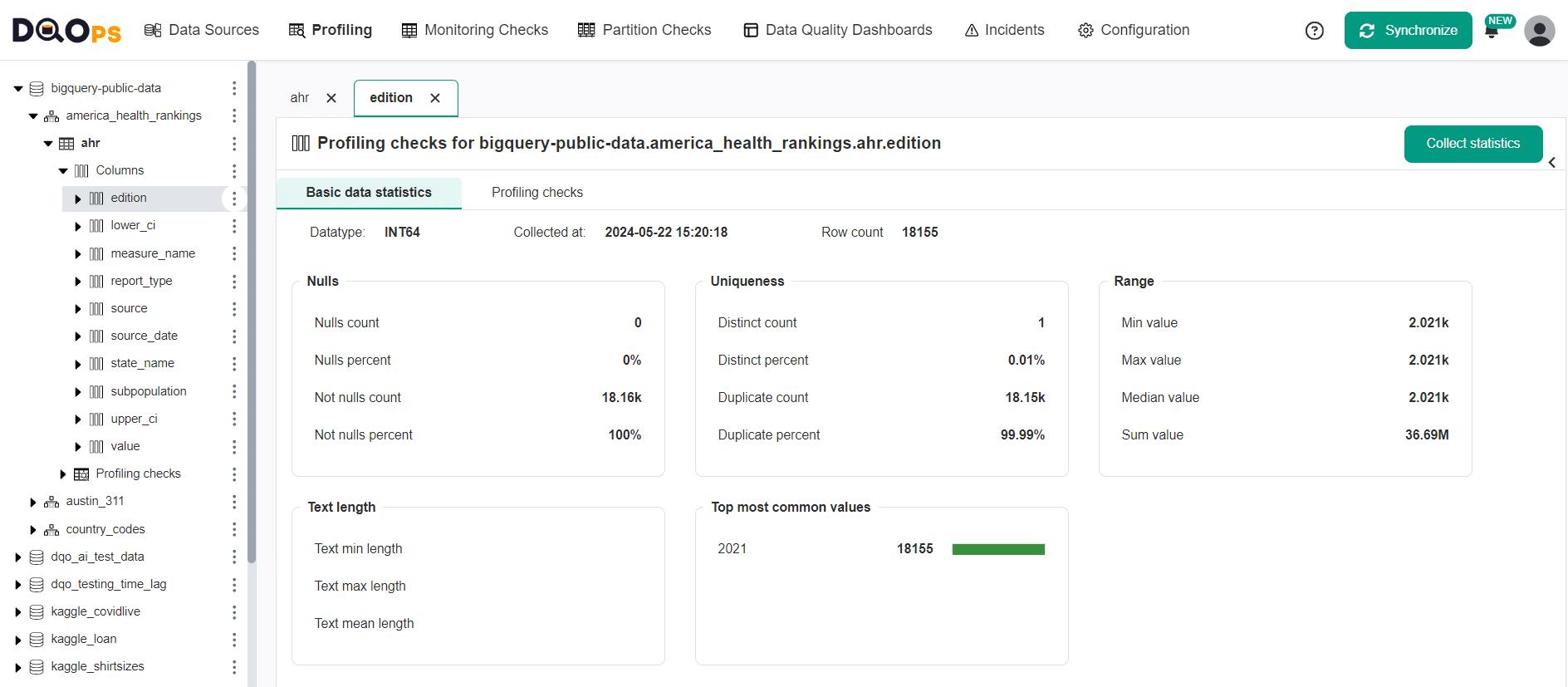Open options menu for Columns node
This screenshot has width=1568, height=687.
[234, 170]
